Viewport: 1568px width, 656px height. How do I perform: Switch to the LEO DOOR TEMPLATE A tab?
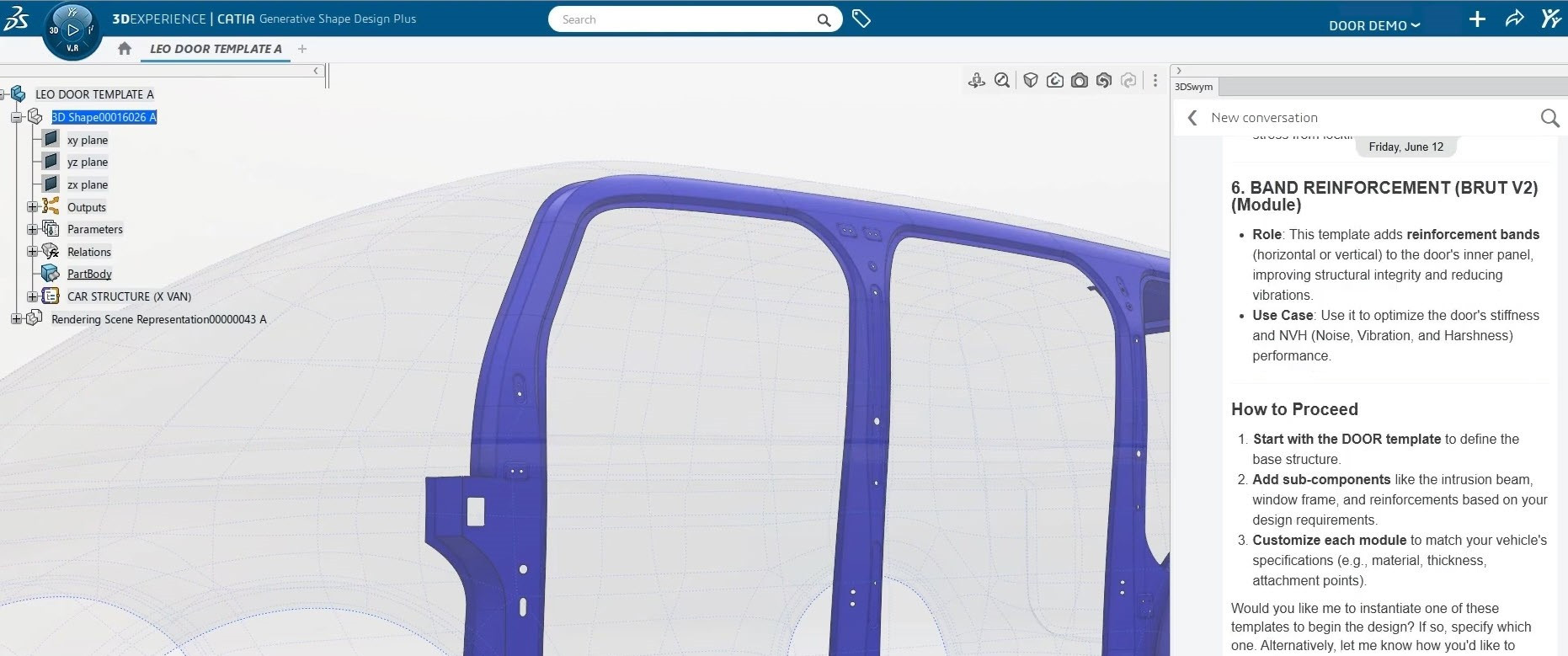tap(216, 49)
